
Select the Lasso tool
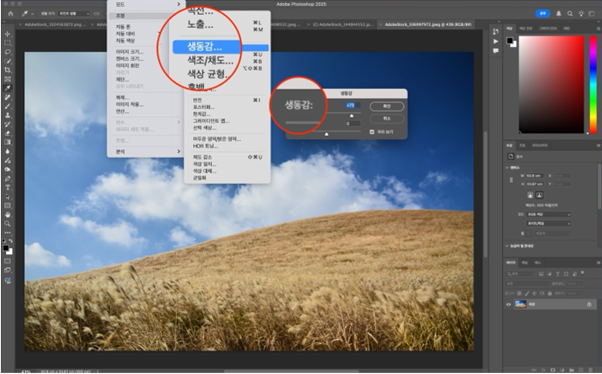7,52
